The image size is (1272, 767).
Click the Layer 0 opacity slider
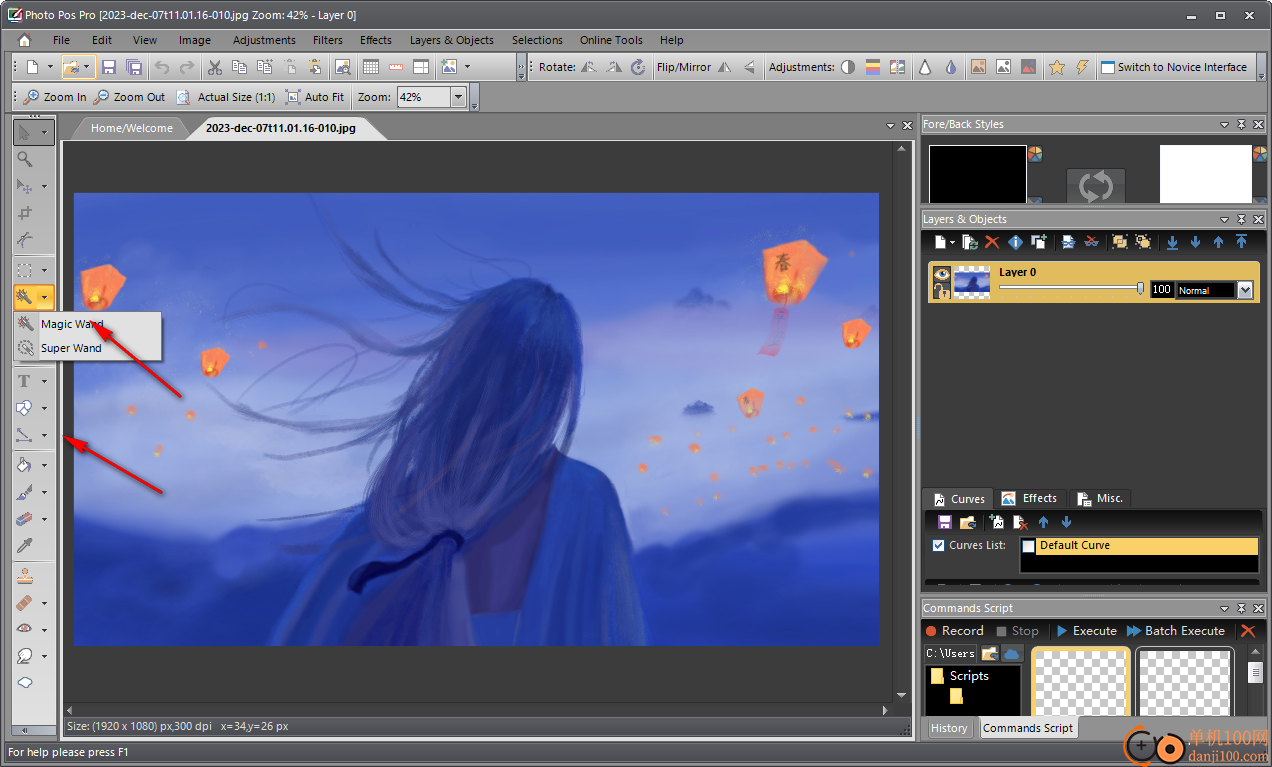pos(1072,289)
